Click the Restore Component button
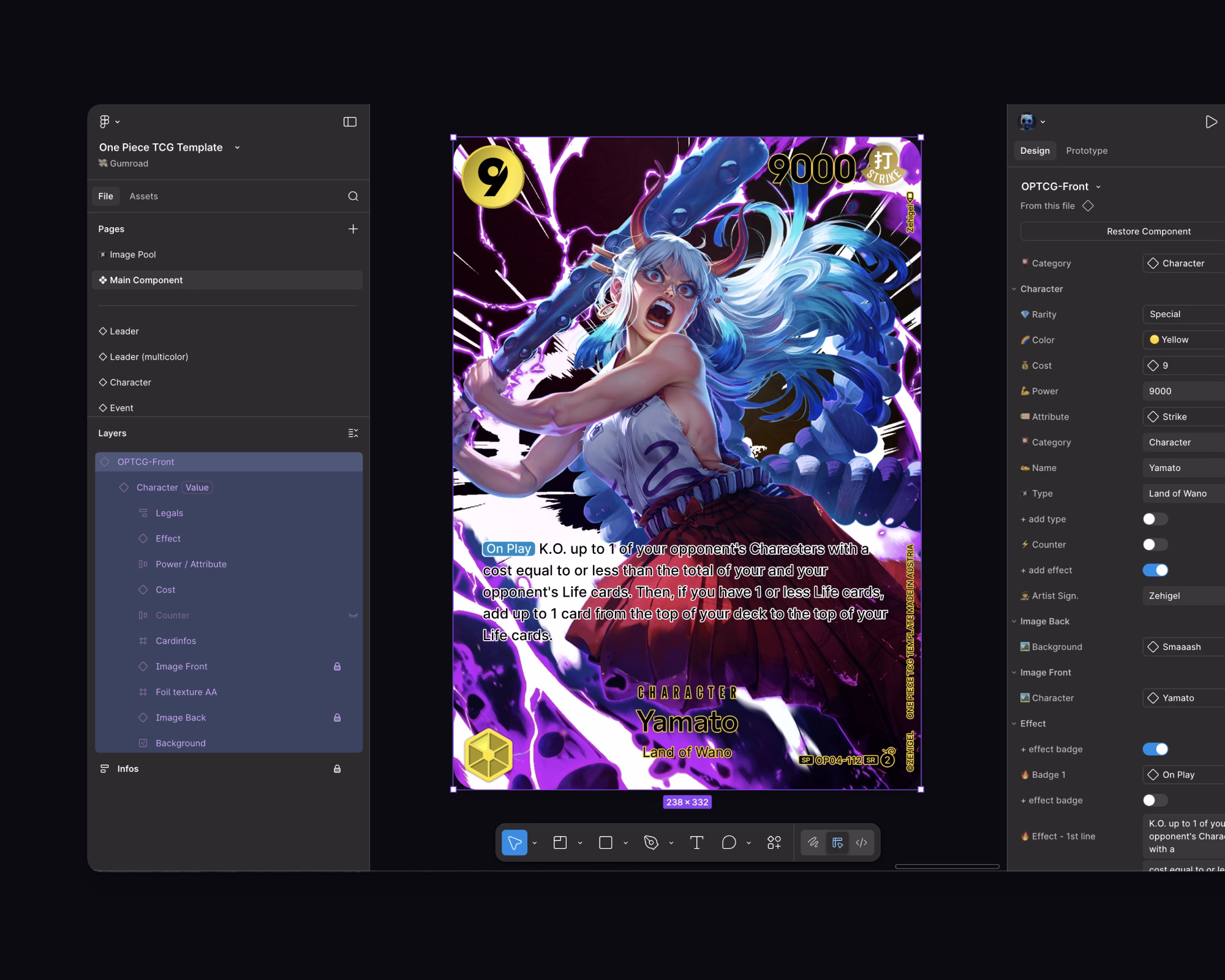The width and height of the screenshot is (1225, 980). coord(1148,231)
